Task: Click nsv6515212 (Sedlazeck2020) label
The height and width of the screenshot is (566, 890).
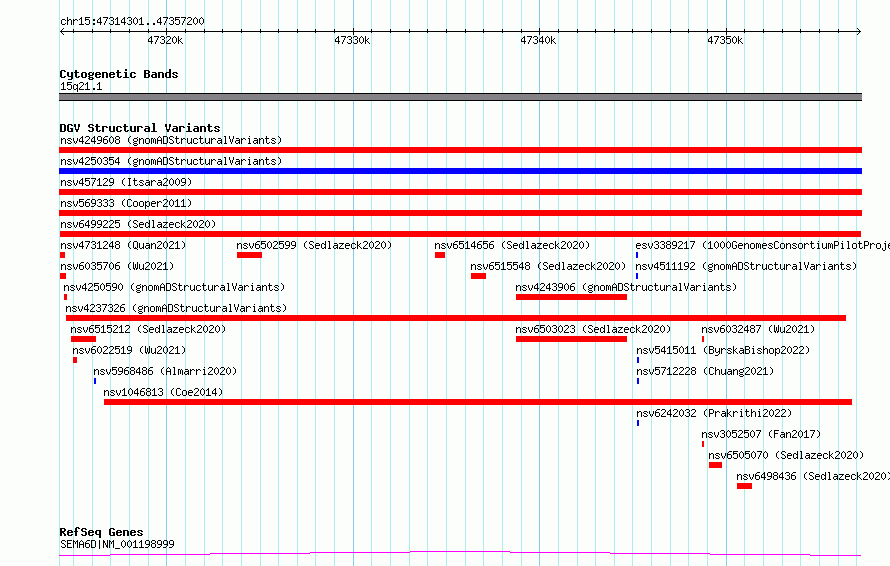Action: (148, 329)
